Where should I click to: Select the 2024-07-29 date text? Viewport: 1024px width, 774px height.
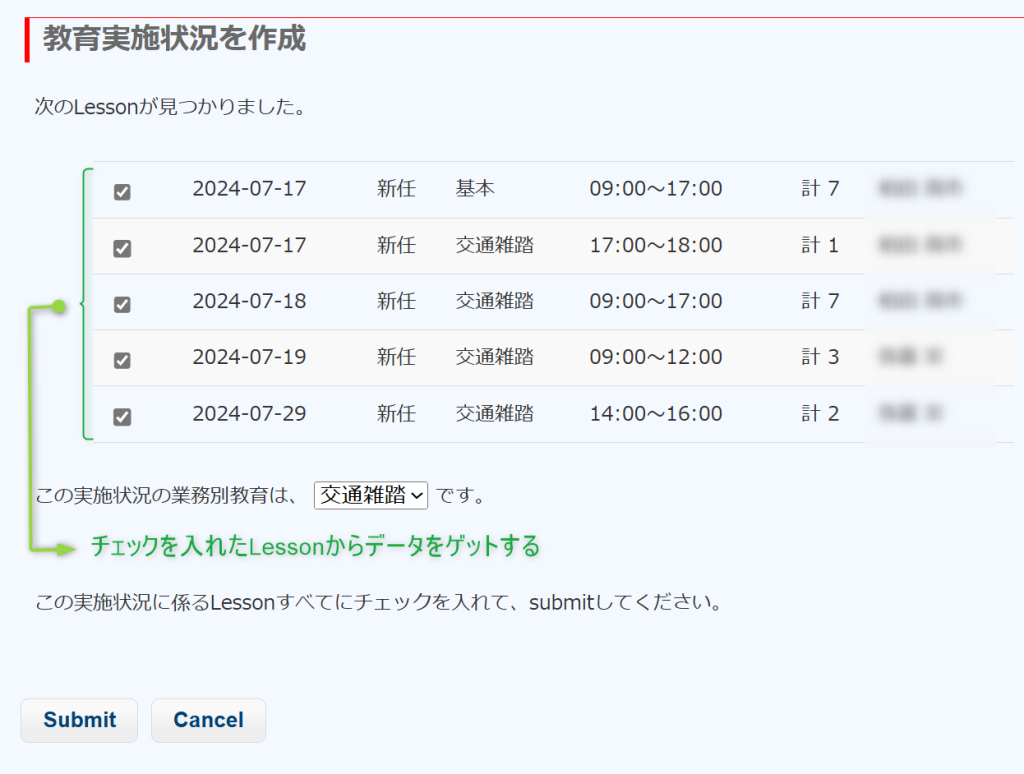(249, 413)
